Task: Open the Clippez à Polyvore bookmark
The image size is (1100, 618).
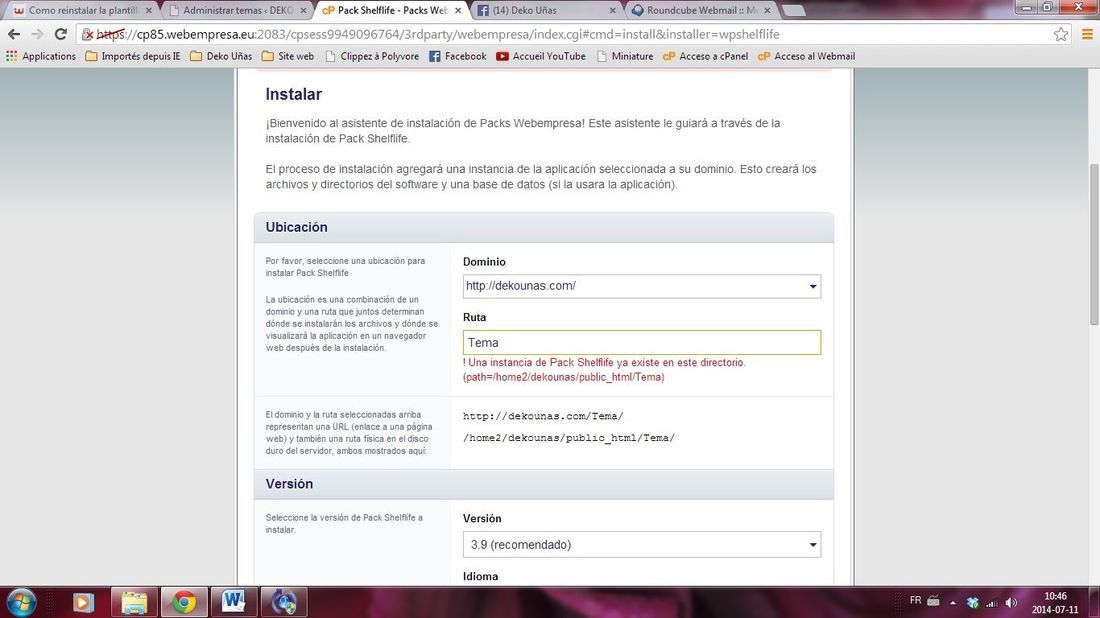Action: (x=372, y=56)
